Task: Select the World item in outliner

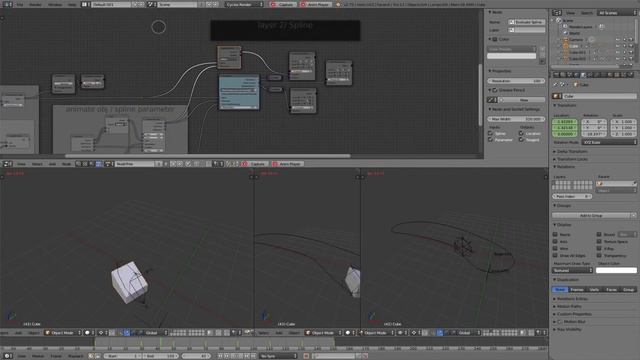Action: pyautogui.click(x=574, y=33)
